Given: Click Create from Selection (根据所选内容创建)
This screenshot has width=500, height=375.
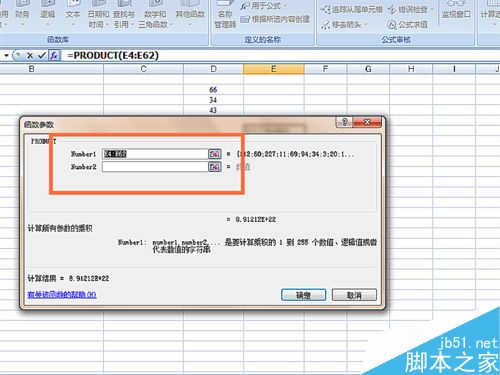Looking at the screenshot, I should 275,19.
